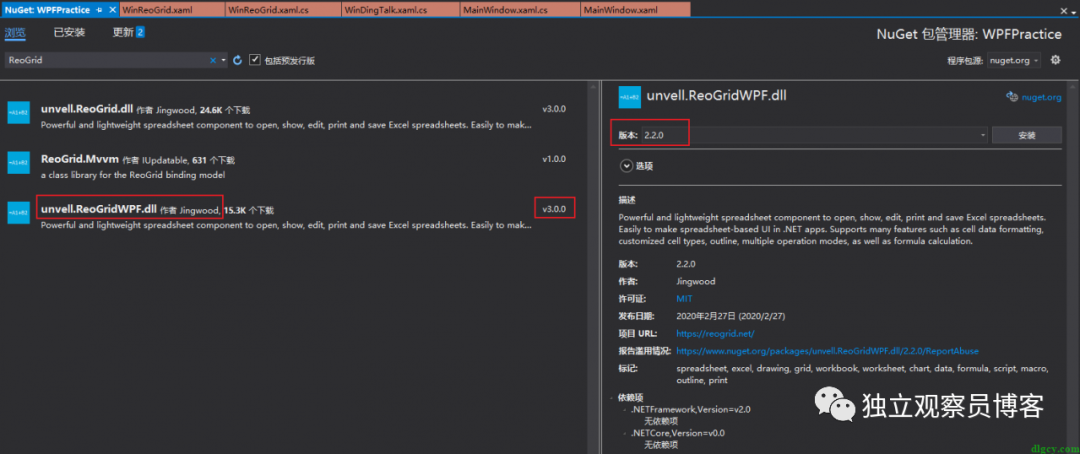The image size is (1080, 454).
Task: Click into the ReoGrid search field
Action: point(107,61)
